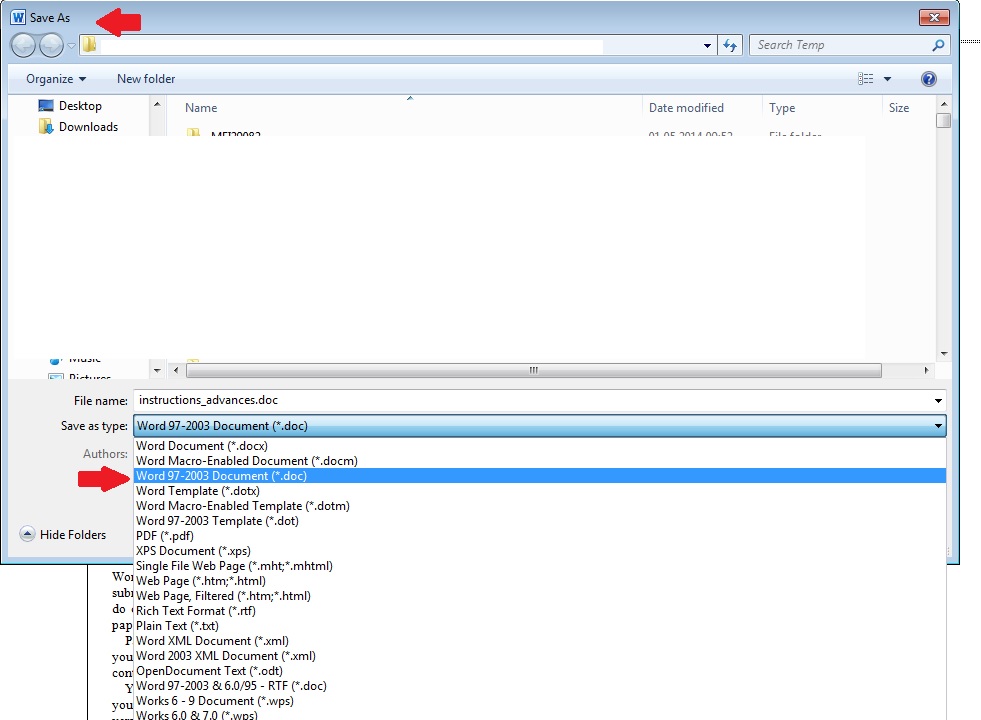
Task: Sort files by Date modified column
Action: point(686,108)
